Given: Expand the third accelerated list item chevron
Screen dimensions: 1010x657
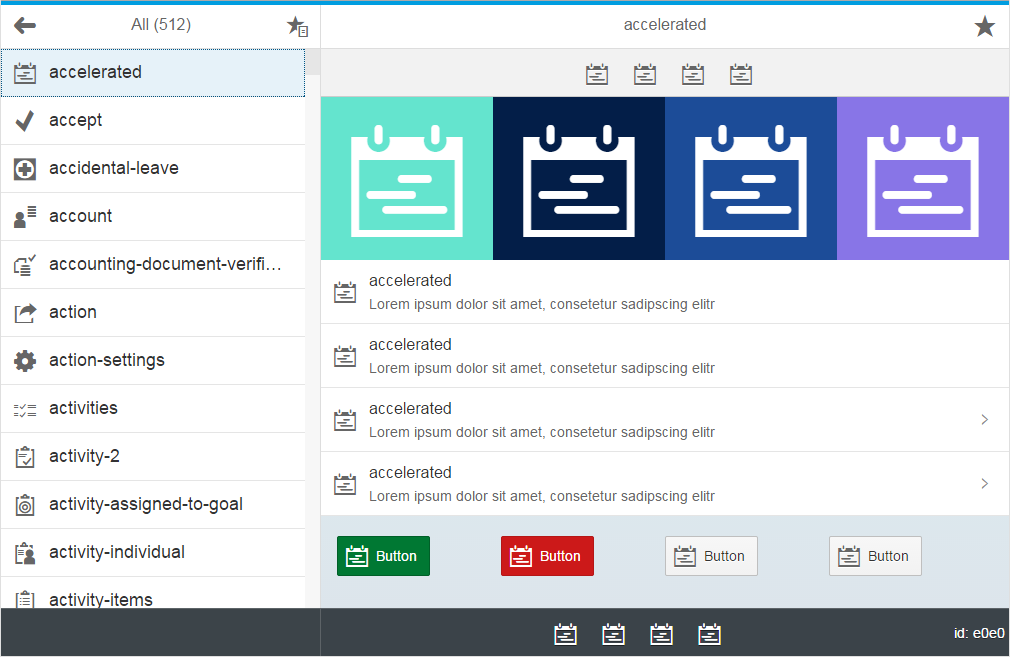Looking at the screenshot, I should click(983, 420).
